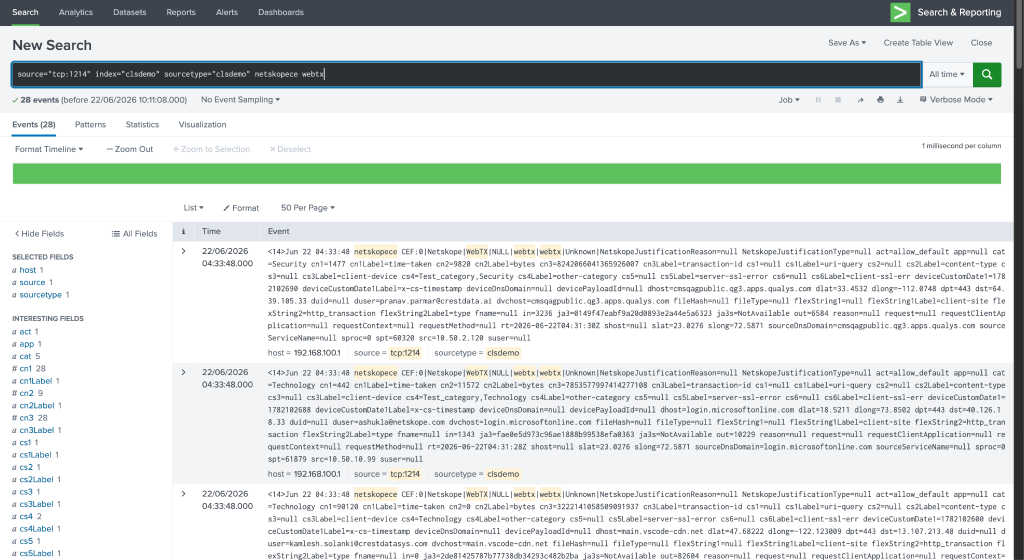Open the Search nav tab
Viewport: 1024px width, 560px height.
tap(25, 12)
